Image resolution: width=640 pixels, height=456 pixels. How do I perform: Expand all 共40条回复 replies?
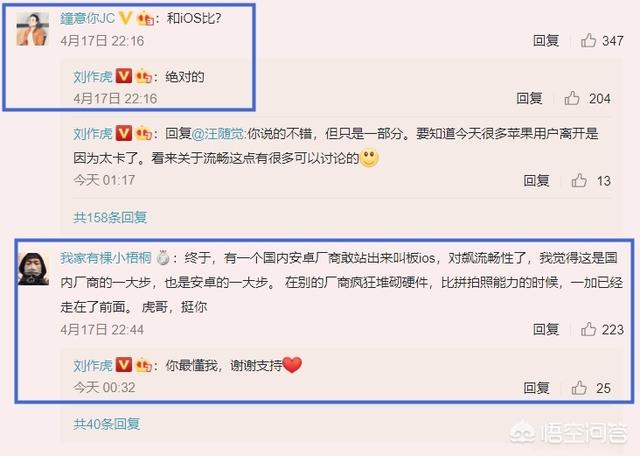pyautogui.click(x=107, y=424)
